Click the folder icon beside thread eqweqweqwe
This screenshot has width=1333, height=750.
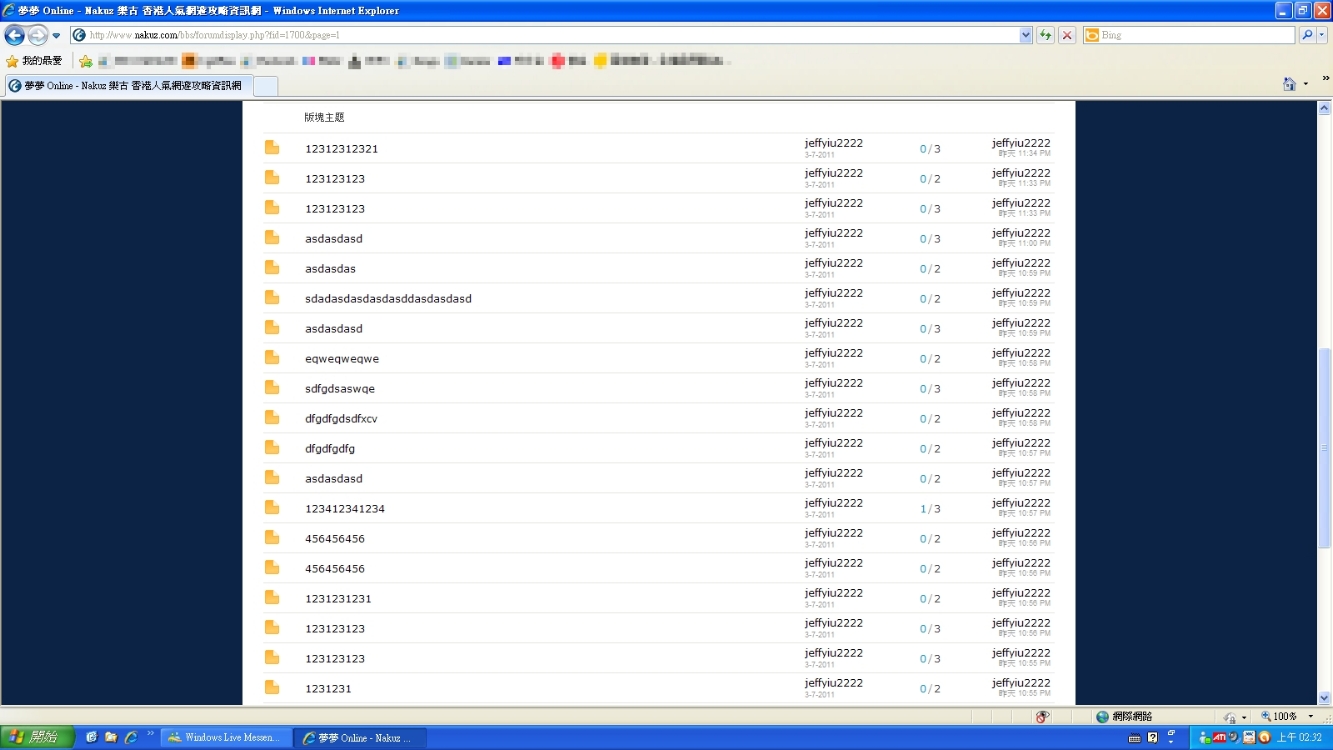pyautogui.click(x=272, y=358)
